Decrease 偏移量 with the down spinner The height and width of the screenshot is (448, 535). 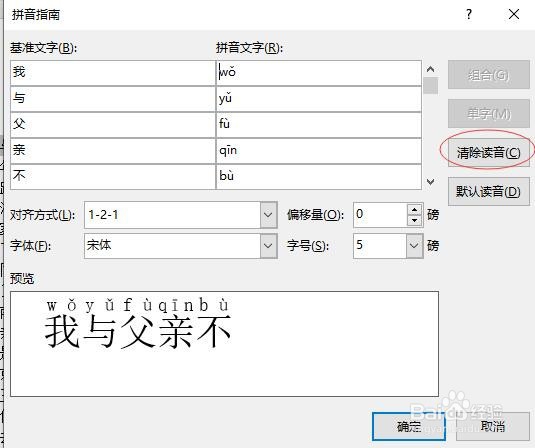pos(415,220)
